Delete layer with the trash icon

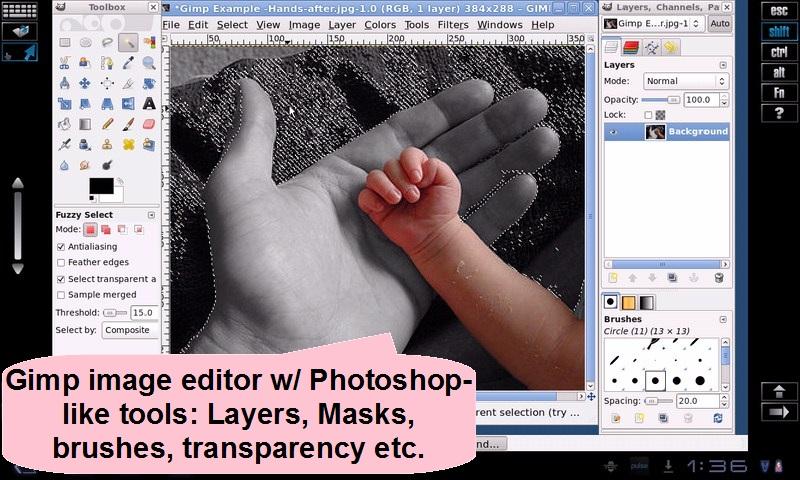718,278
